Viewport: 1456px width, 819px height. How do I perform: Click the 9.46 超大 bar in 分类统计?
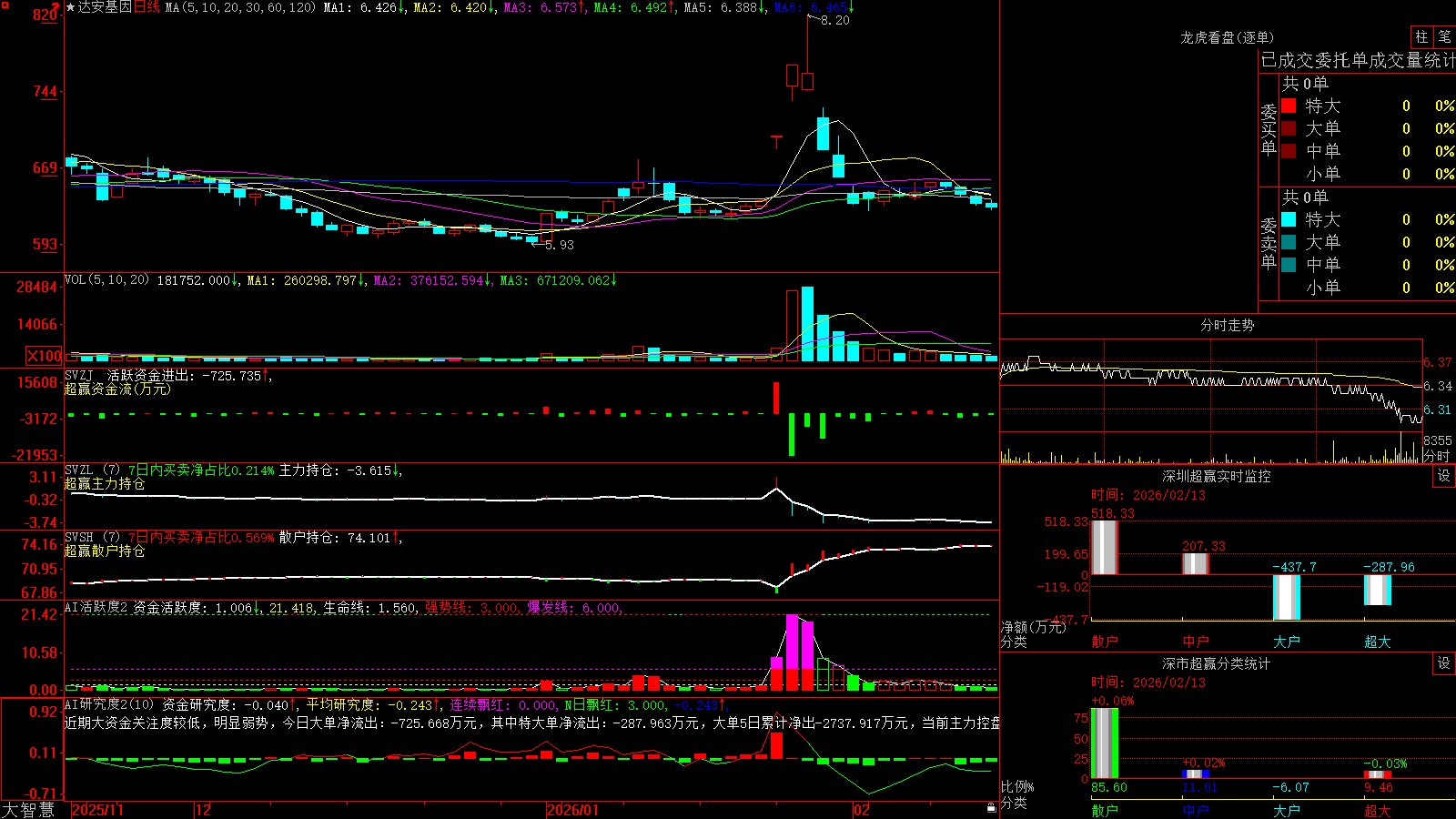click(1377, 775)
